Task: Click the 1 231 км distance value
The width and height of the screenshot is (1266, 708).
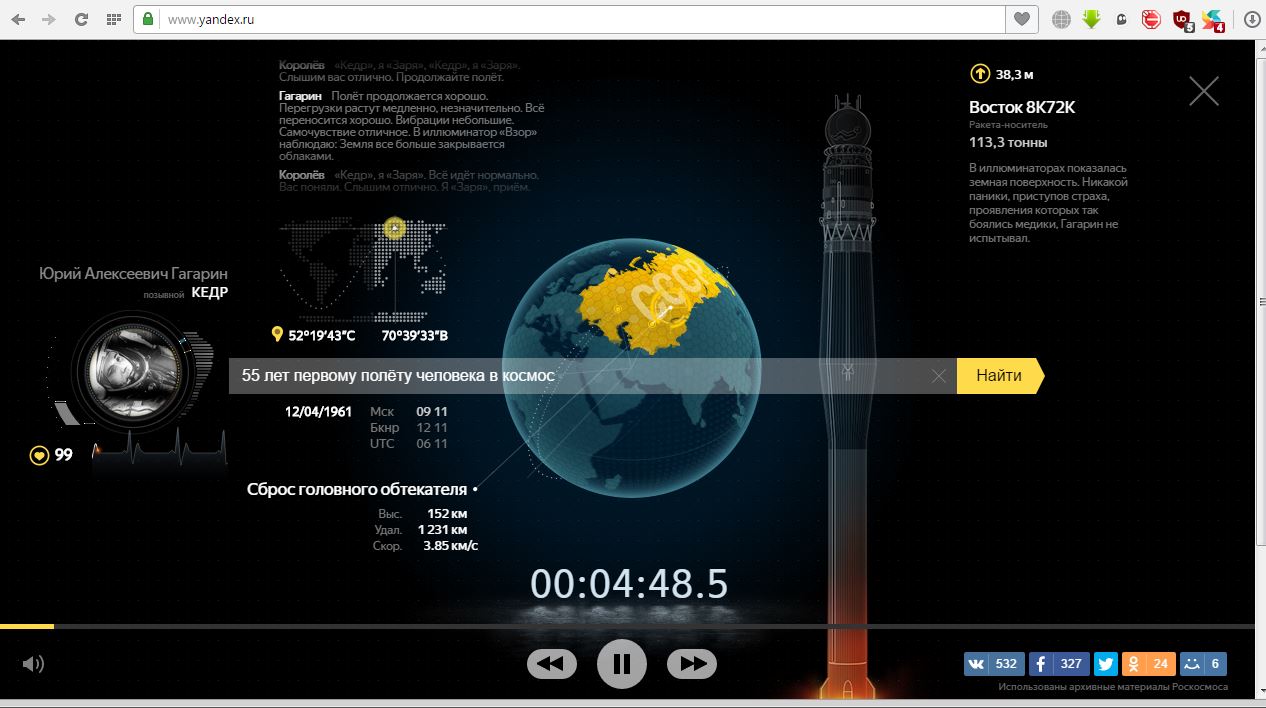Action: (442, 529)
